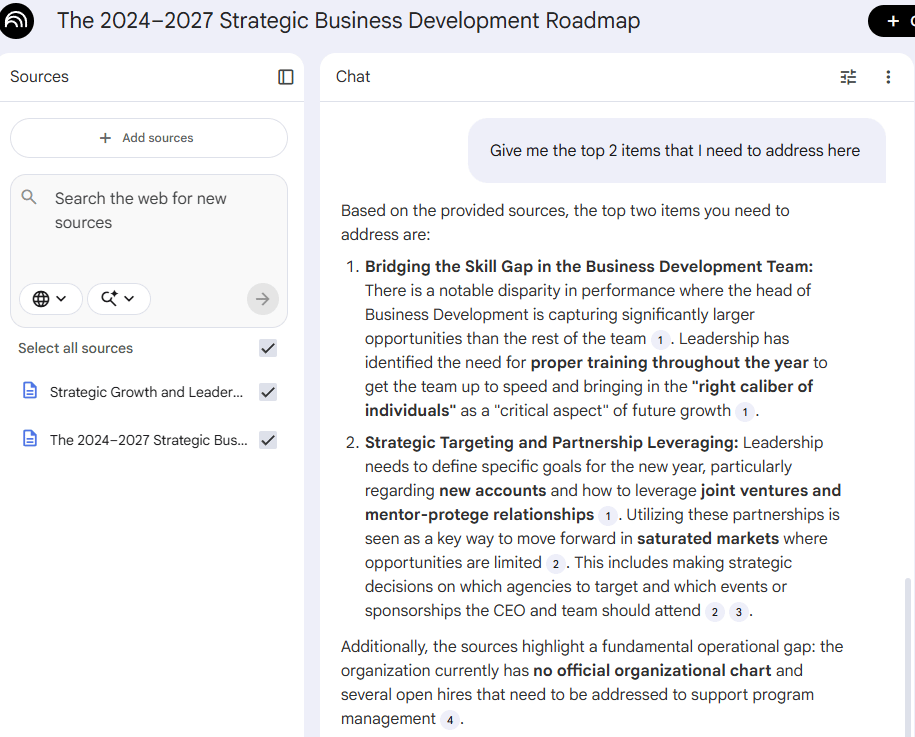Image resolution: width=915 pixels, height=737 pixels.
Task: Open the Strategic Growth and Leader source
Action: [x=146, y=392]
